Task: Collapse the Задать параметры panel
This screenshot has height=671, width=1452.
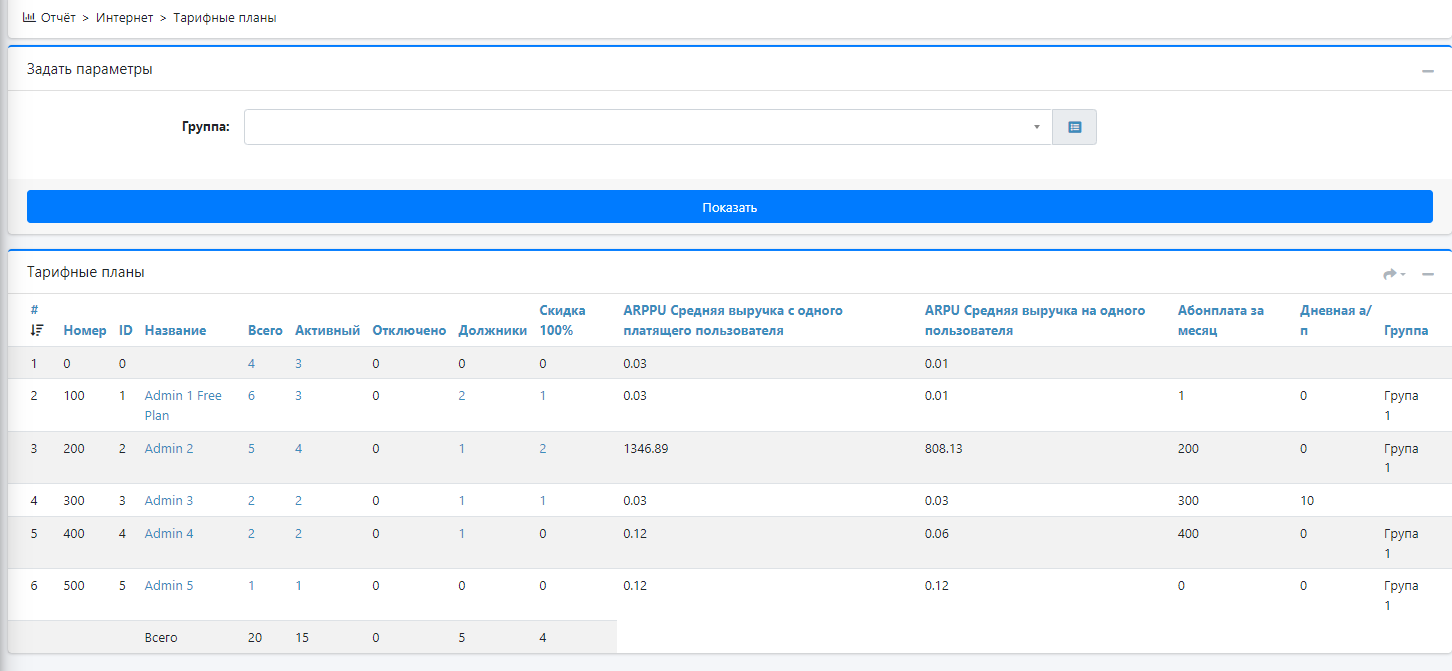Action: (x=1428, y=71)
